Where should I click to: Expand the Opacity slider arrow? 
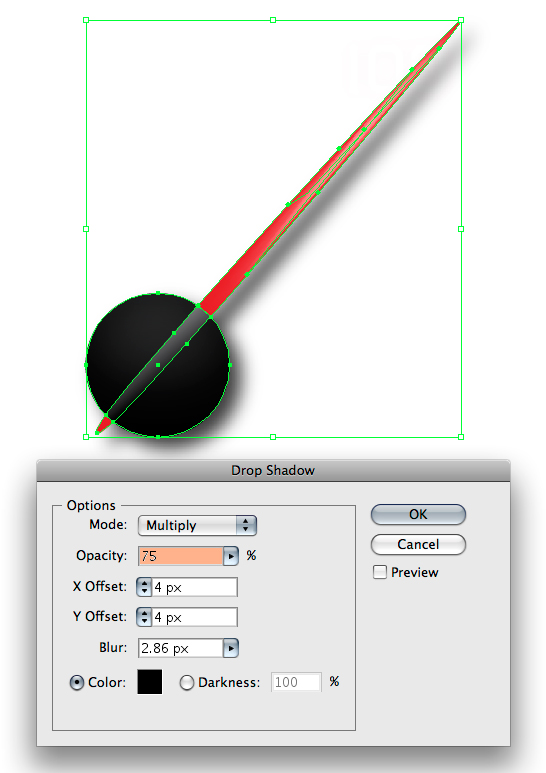pos(231,556)
